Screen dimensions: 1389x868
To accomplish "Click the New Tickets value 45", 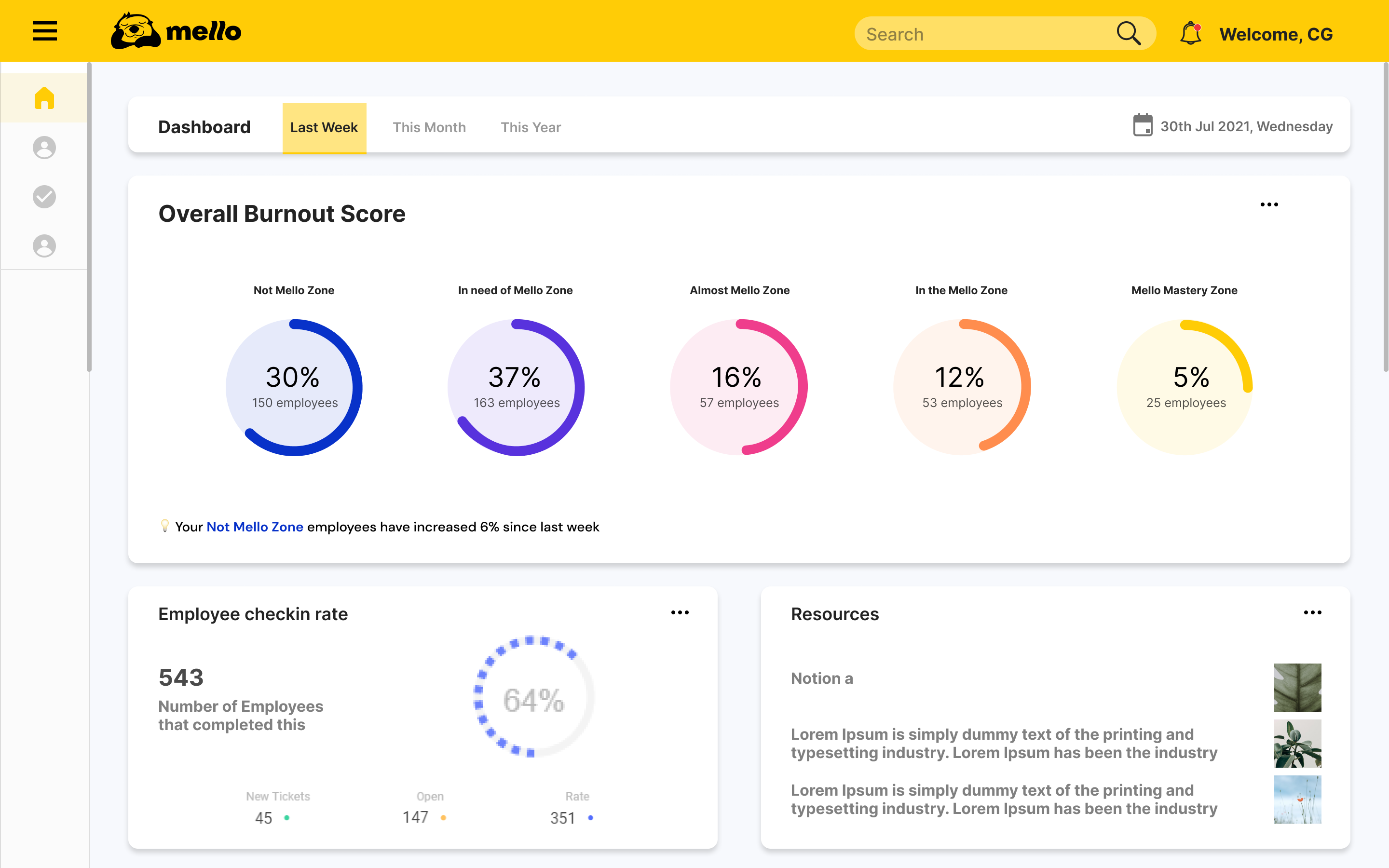I will click(263, 817).
